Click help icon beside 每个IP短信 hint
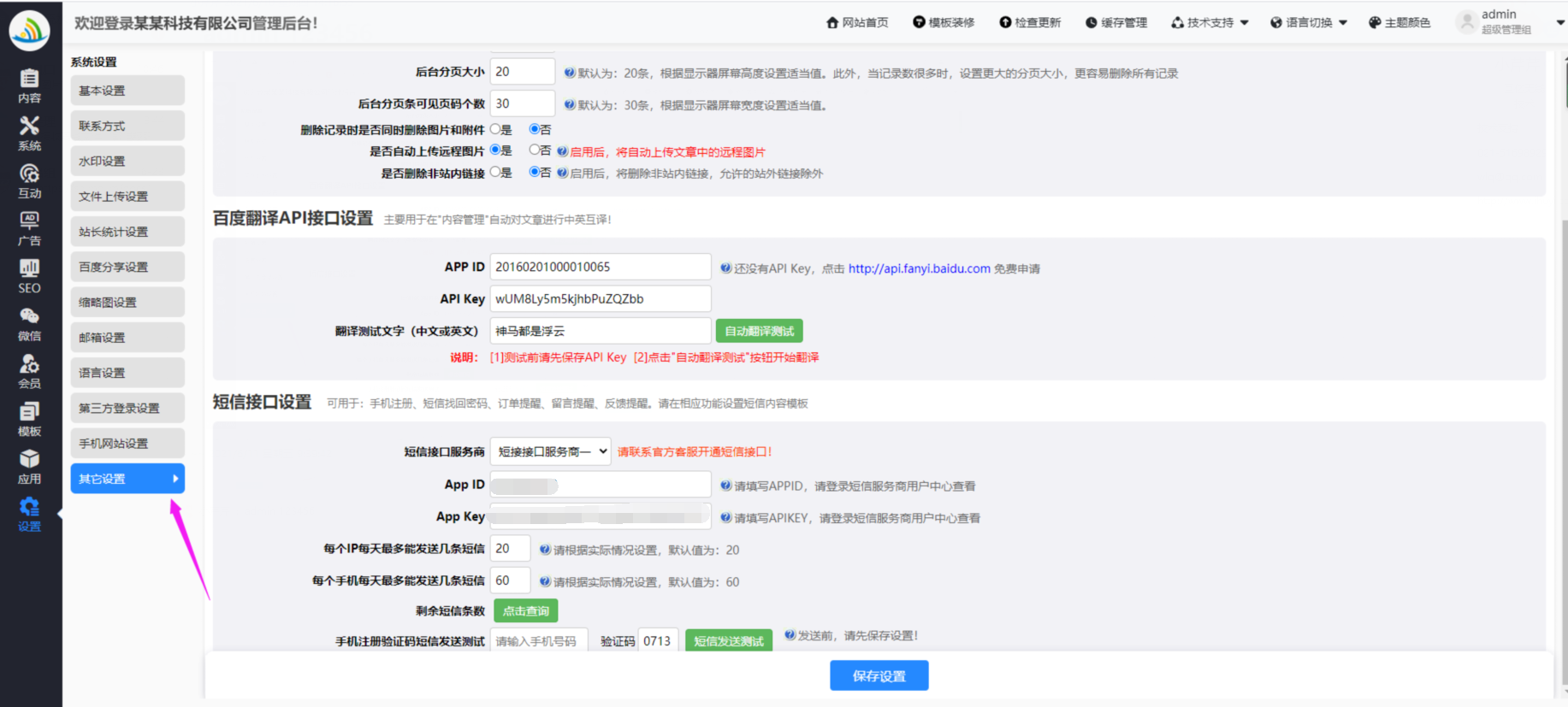This screenshot has height=707, width=1568. point(545,549)
